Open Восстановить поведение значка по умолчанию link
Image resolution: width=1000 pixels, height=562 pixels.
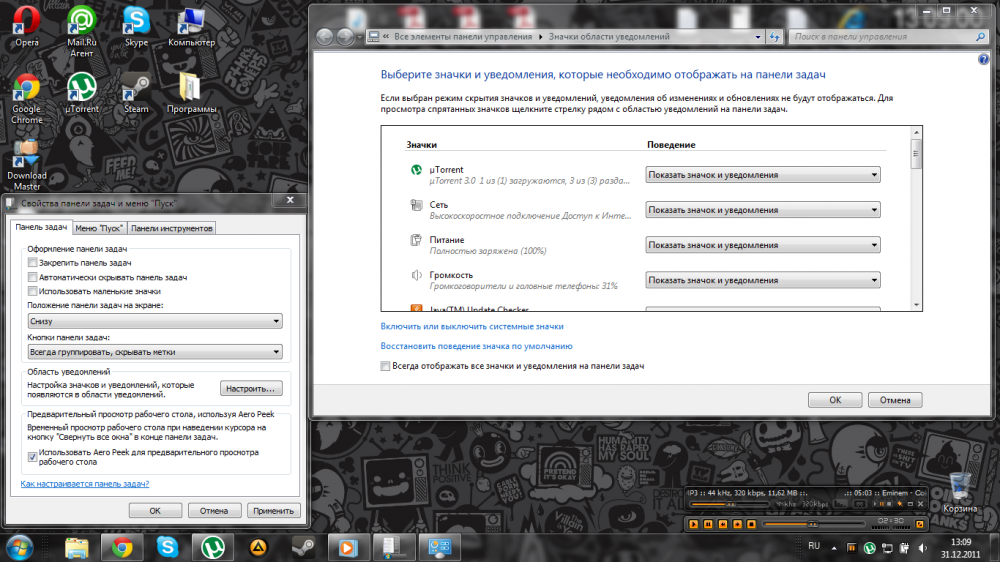pos(476,346)
